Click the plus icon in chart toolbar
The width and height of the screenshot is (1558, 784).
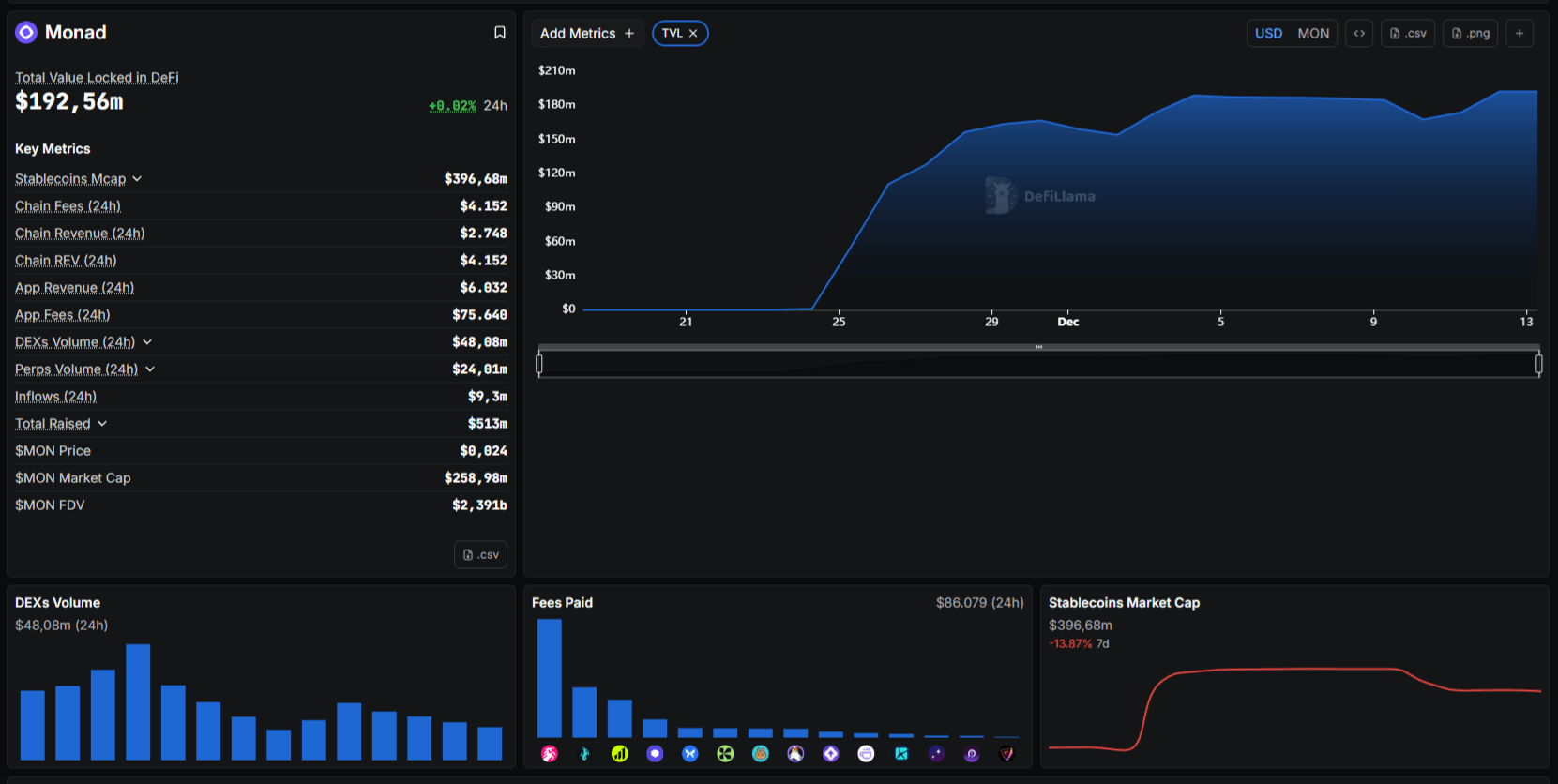(1520, 34)
